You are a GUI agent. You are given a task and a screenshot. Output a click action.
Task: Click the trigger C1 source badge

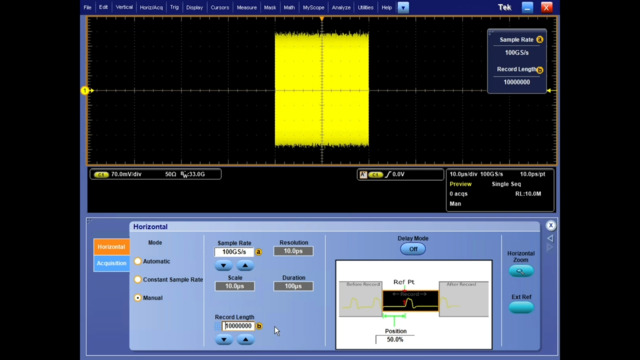(x=376, y=174)
